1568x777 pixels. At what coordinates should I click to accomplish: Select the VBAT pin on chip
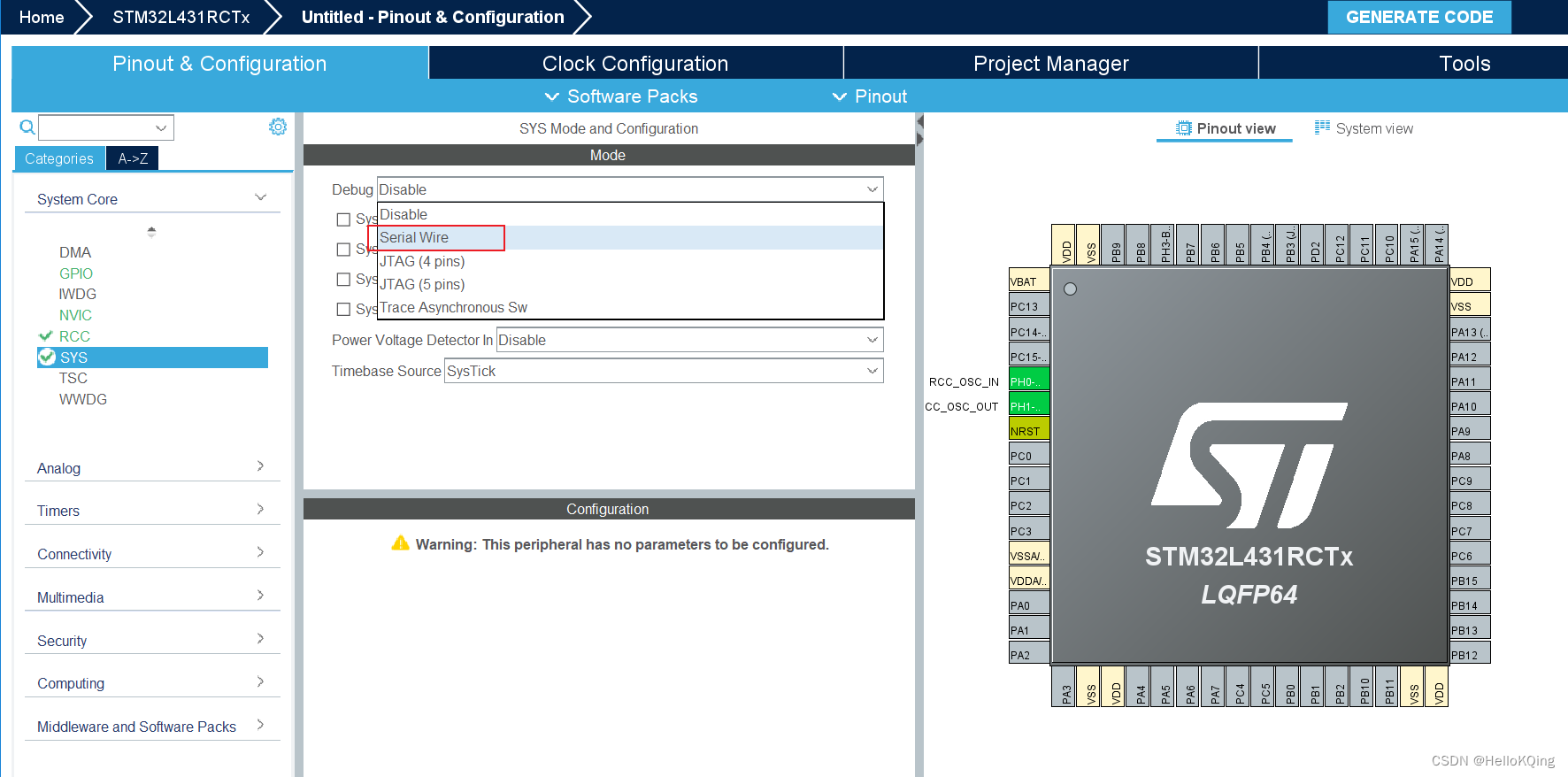(1029, 281)
